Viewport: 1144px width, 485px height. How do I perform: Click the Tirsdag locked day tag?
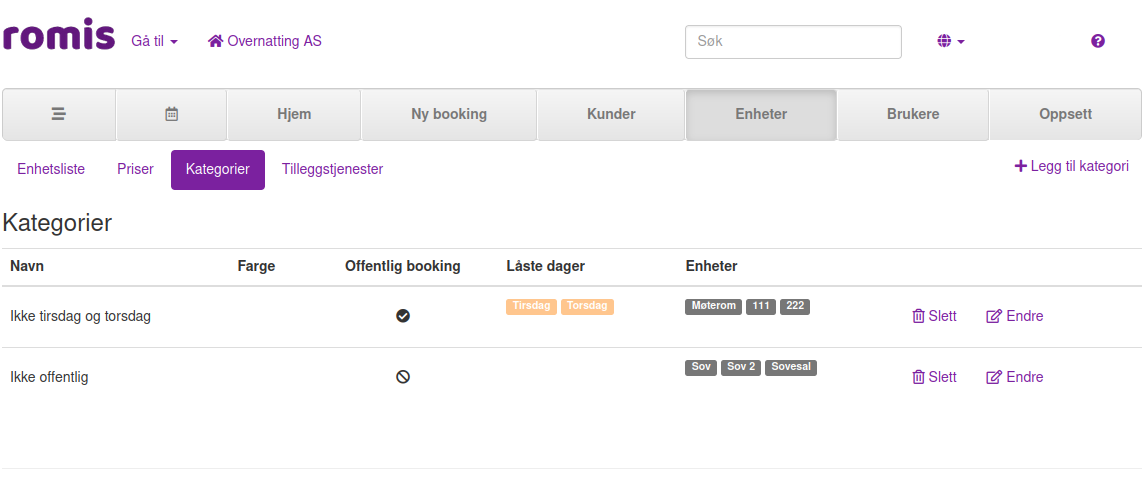tap(531, 306)
